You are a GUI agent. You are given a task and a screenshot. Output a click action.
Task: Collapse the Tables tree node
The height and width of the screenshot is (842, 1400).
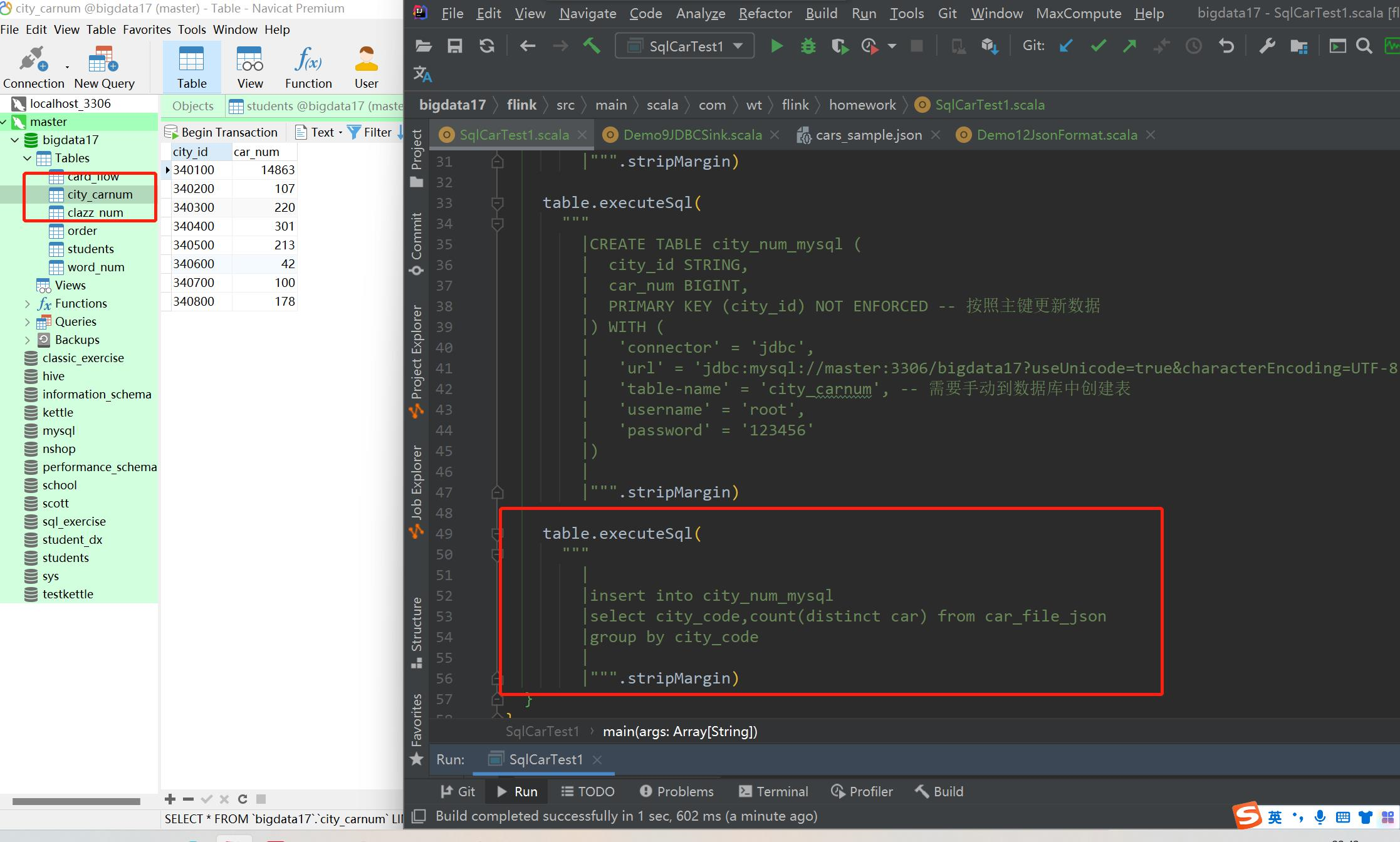pyautogui.click(x=27, y=159)
